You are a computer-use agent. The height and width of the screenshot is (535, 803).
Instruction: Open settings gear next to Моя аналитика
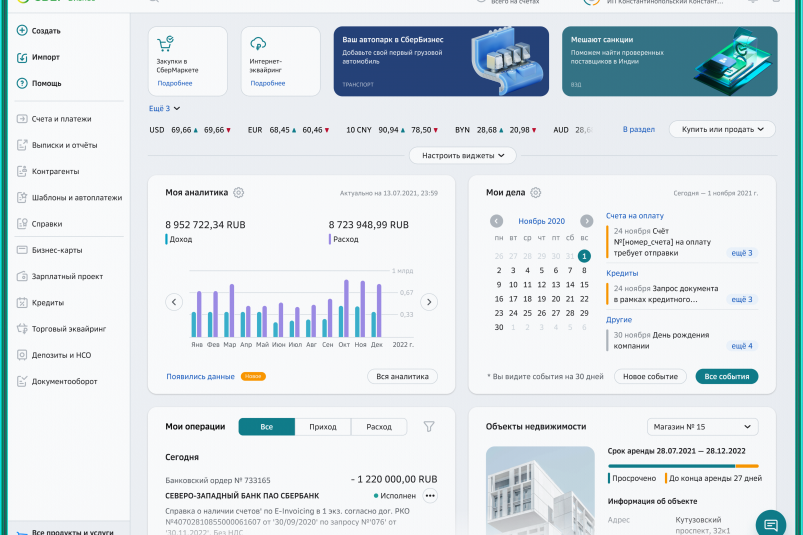pos(239,193)
